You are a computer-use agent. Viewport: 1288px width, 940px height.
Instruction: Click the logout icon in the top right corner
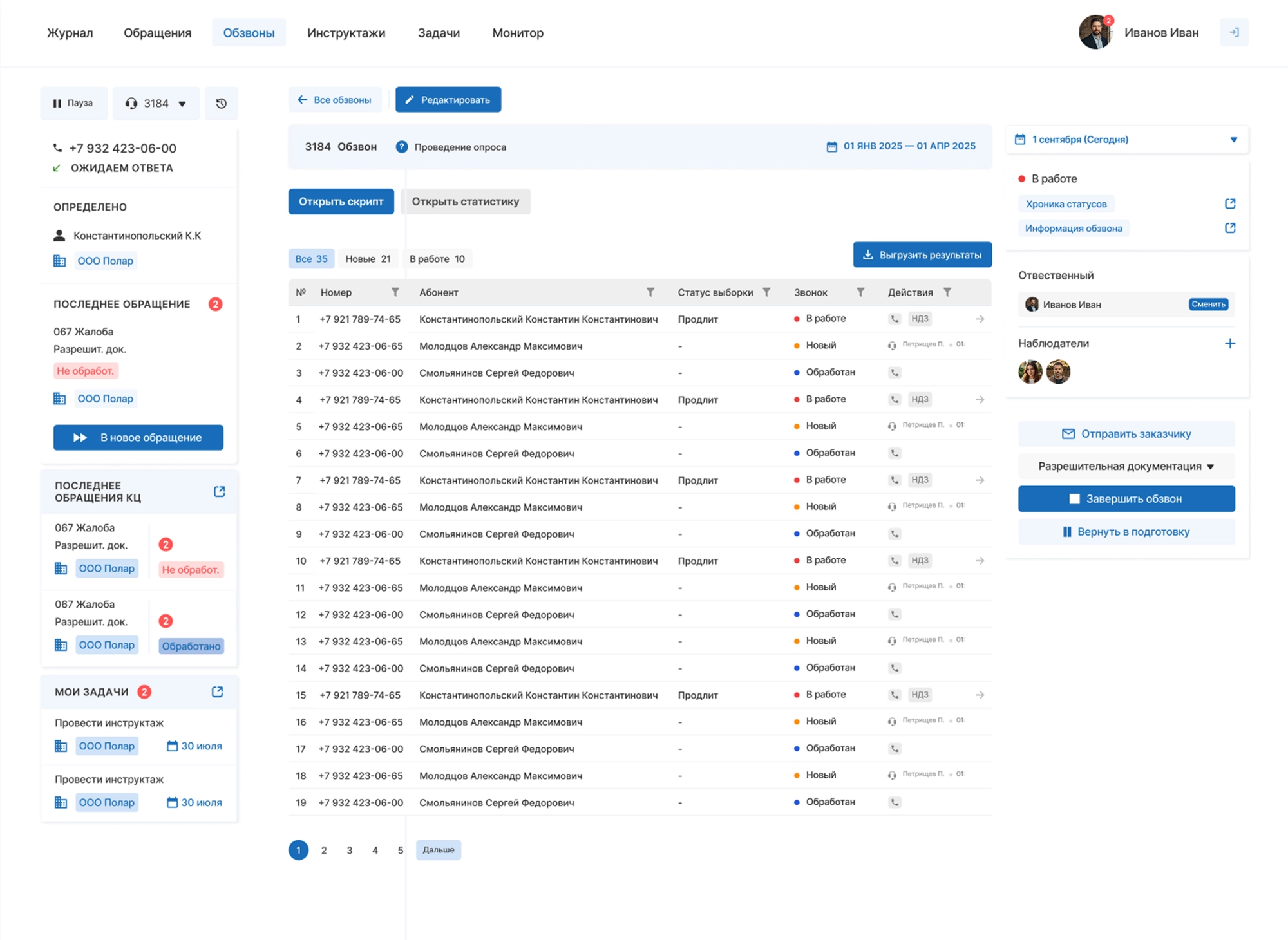1235,32
